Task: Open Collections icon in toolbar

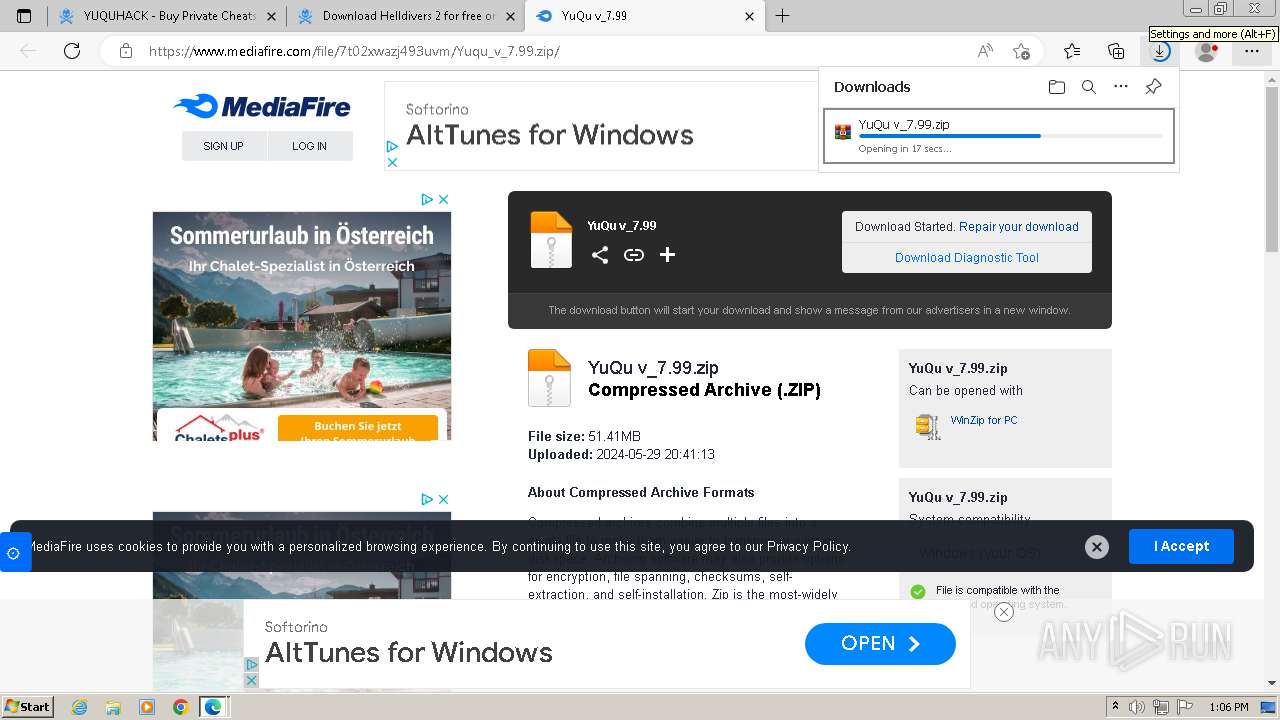Action: [1116, 51]
